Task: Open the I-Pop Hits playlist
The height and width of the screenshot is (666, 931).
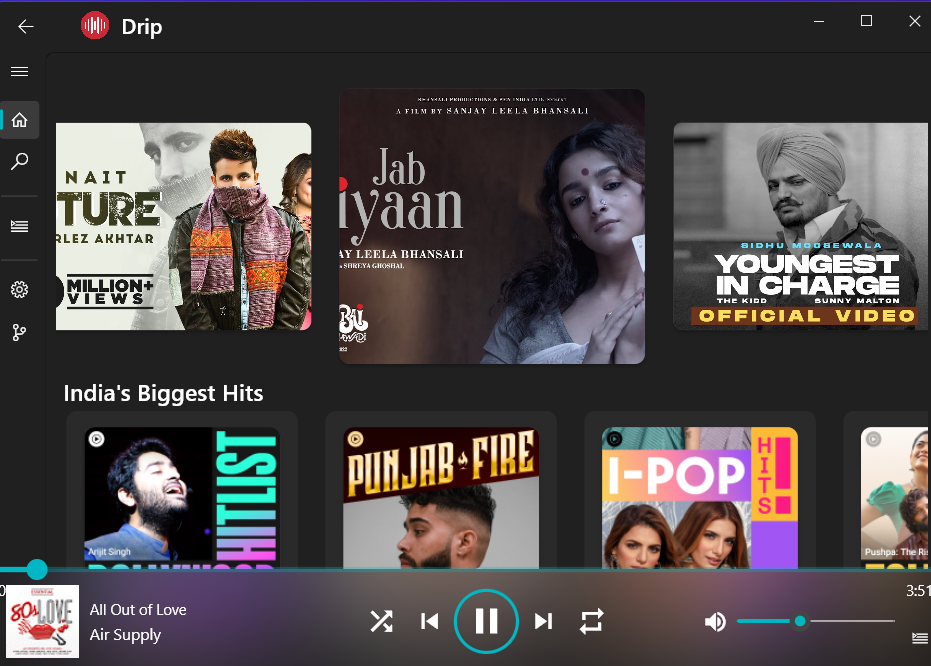Action: click(700, 497)
